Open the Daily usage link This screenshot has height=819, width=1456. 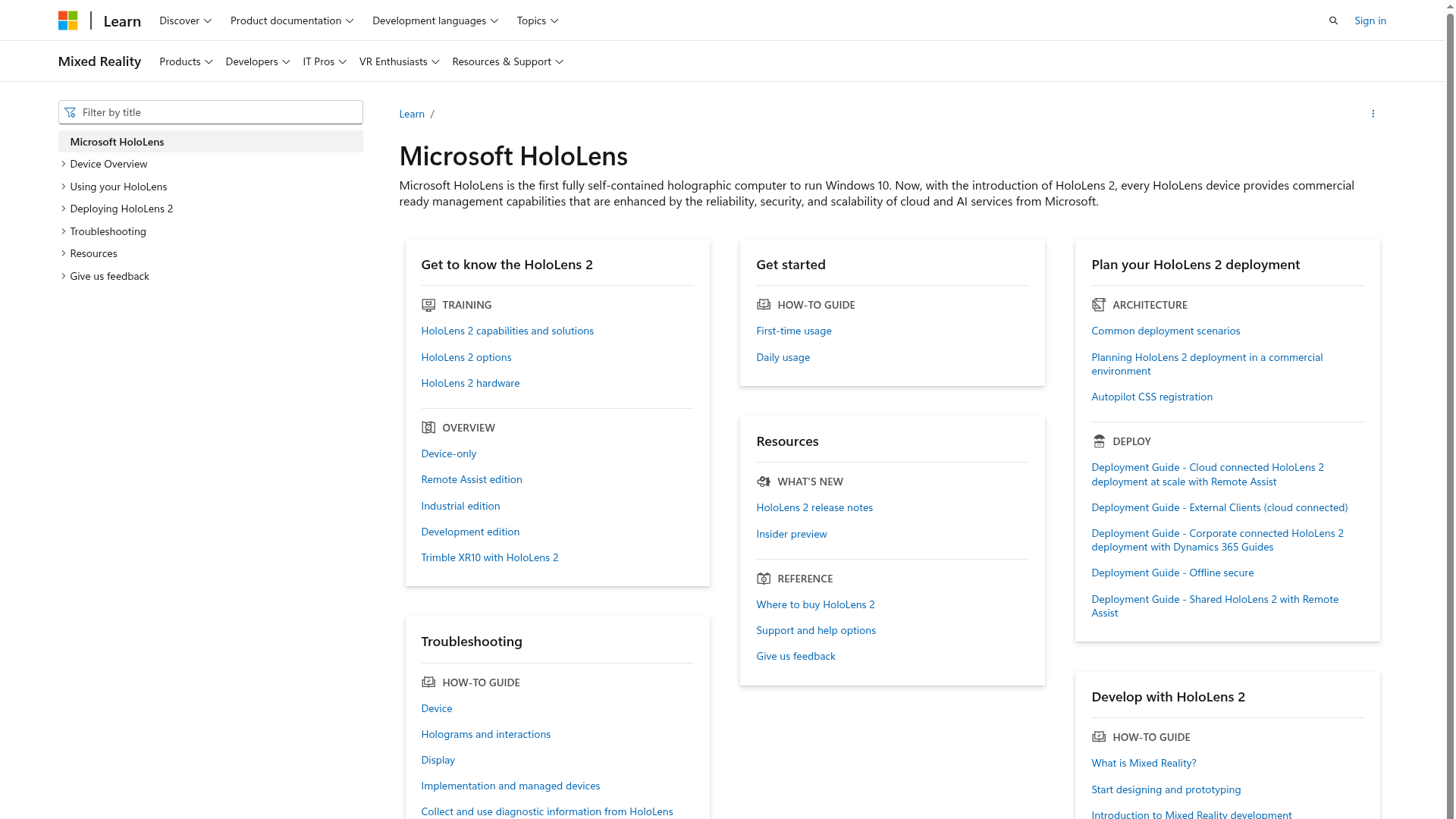click(x=783, y=357)
